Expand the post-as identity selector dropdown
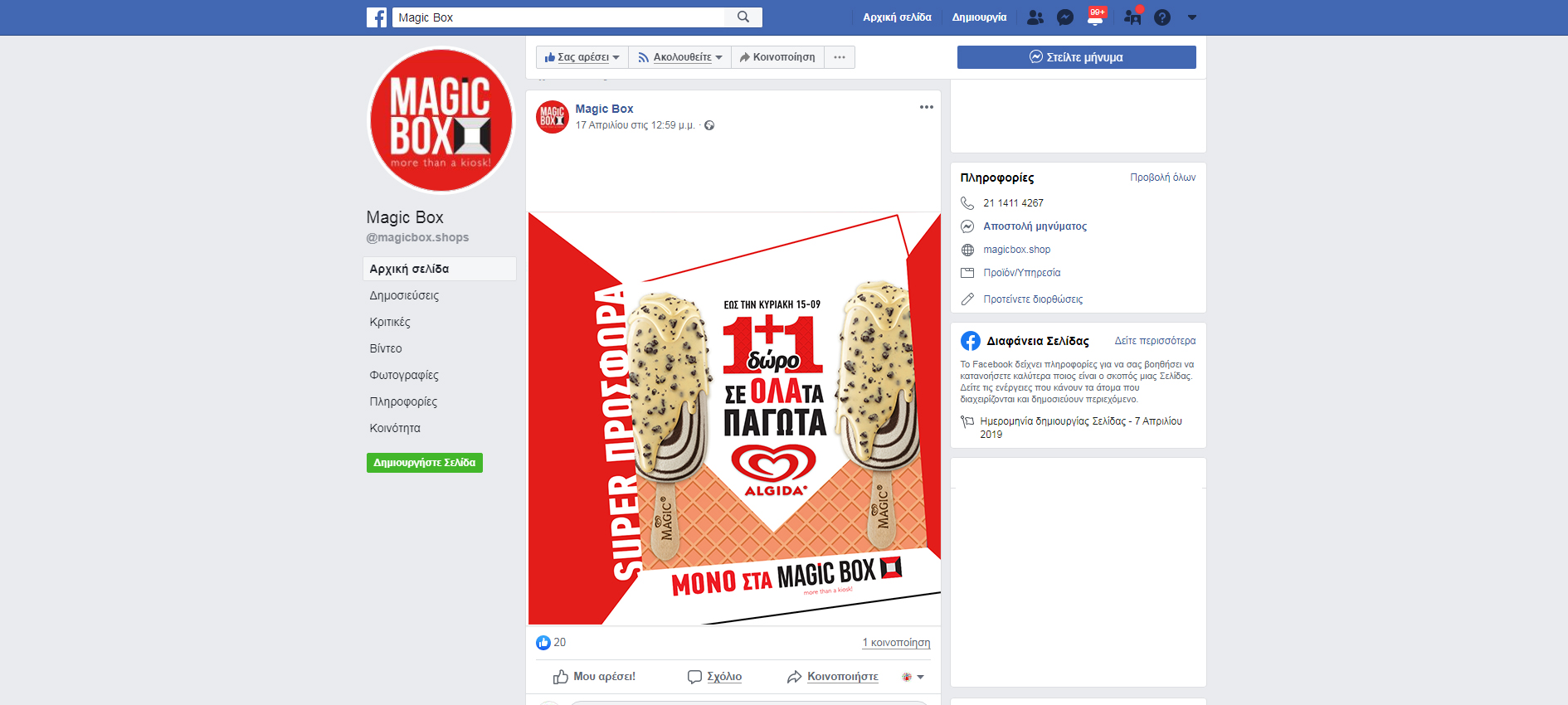This screenshot has width=1568, height=705. click(913, 677)
